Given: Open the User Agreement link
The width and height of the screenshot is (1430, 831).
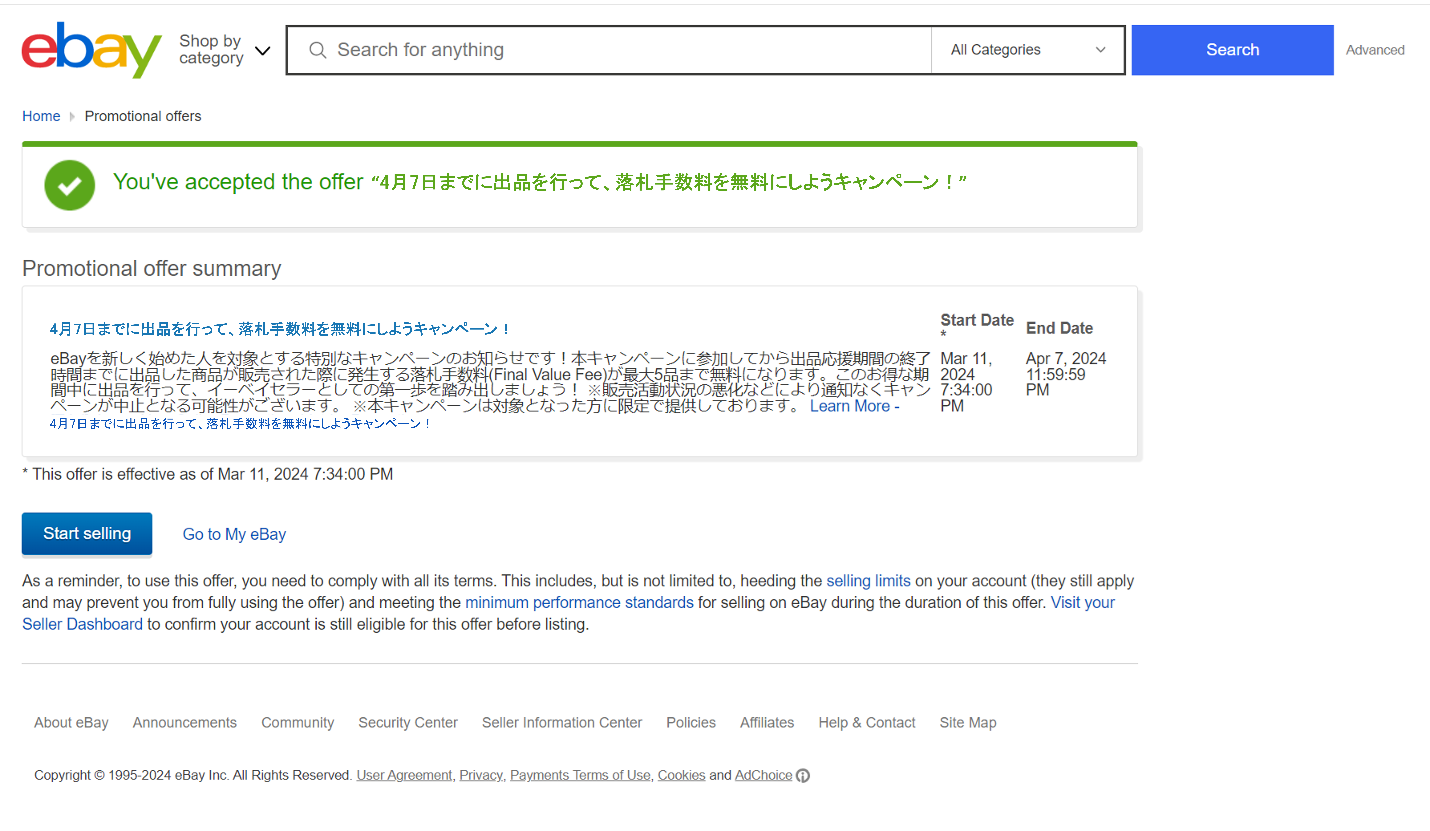Looking at the screenshot, I should pos(404,776).
